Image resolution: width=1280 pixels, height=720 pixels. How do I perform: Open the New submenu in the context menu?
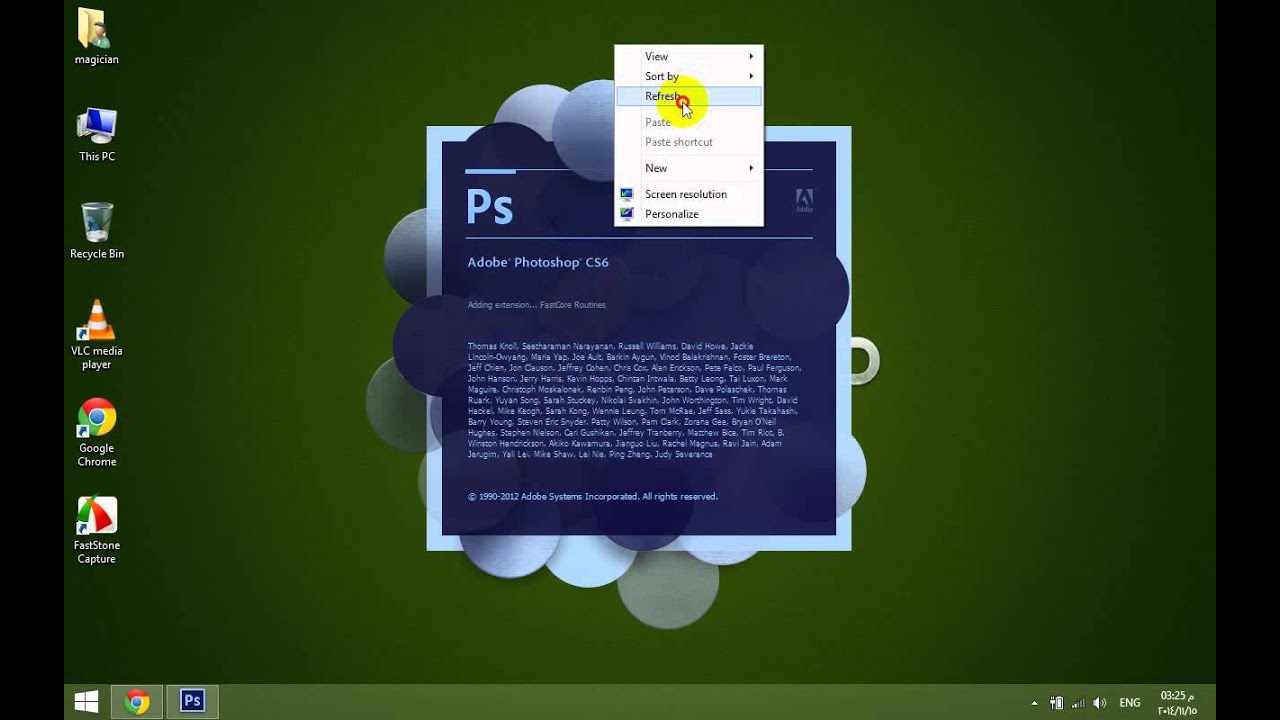click(x=688, y=168)
